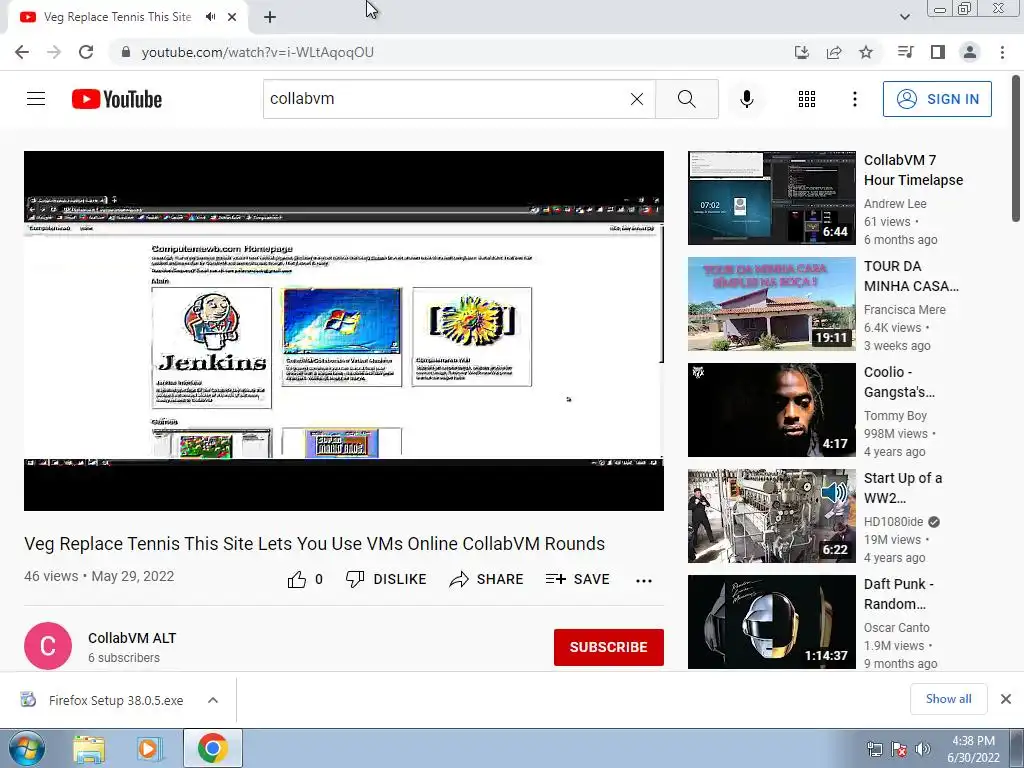Like the video with thumbs up

coord(305,579)
